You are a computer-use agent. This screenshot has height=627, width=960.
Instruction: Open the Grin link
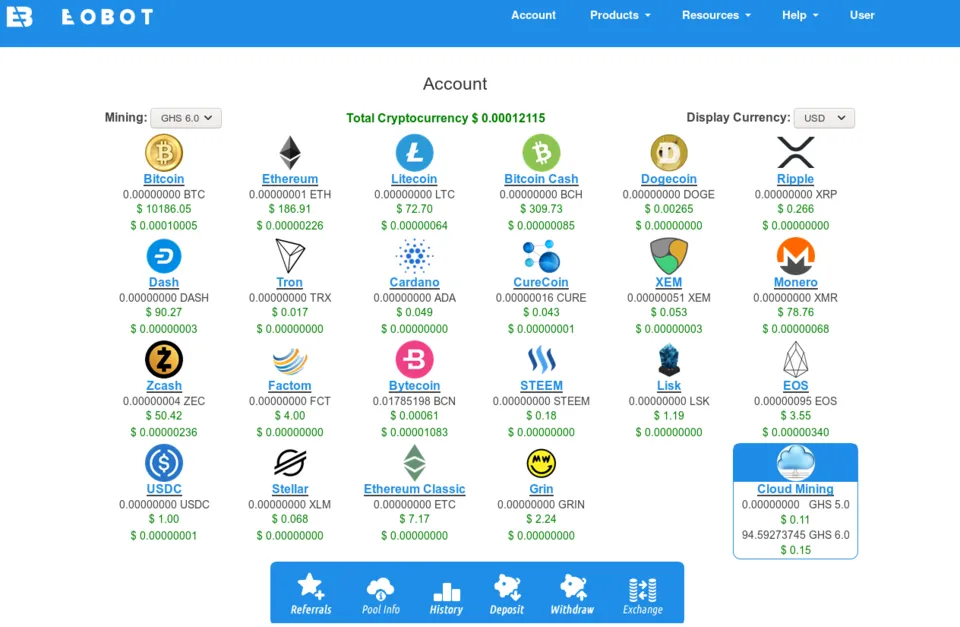pos(541,489)
